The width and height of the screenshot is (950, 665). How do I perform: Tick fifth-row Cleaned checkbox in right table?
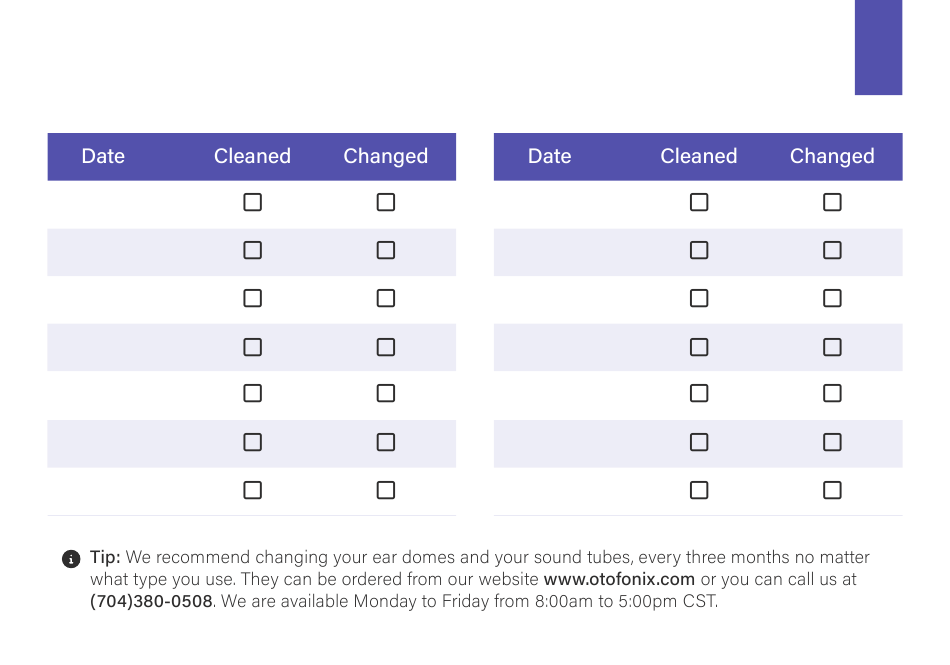click(699, 393)
